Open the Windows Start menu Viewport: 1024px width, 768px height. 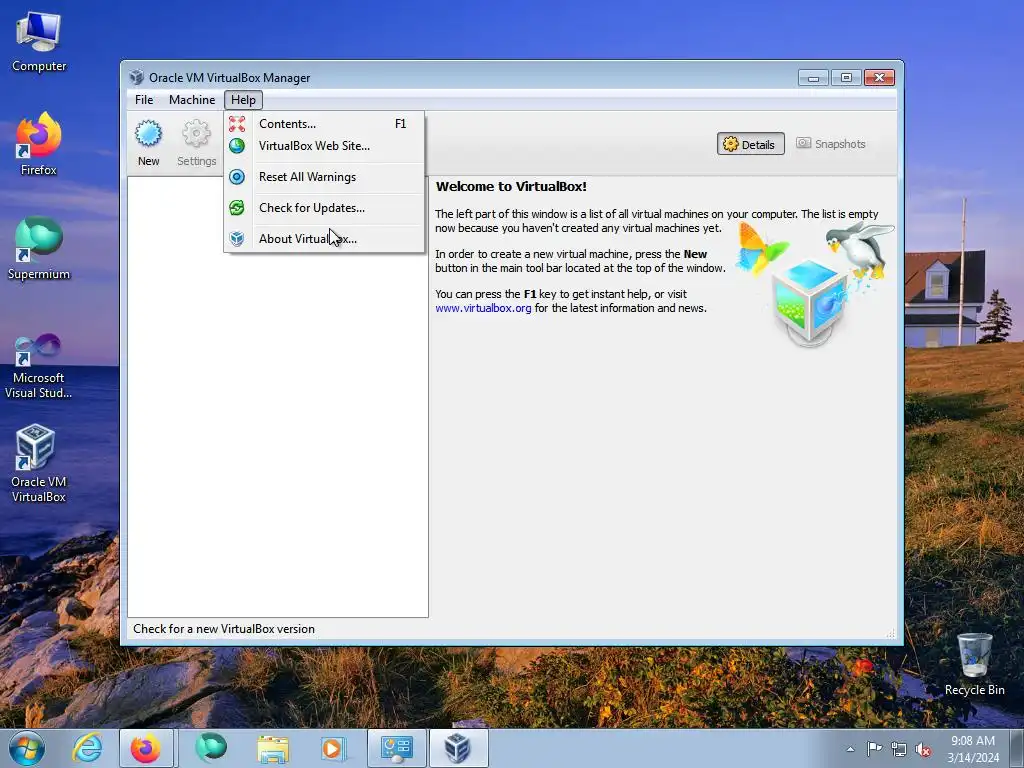pyautogui.click(x=27, y=748)
